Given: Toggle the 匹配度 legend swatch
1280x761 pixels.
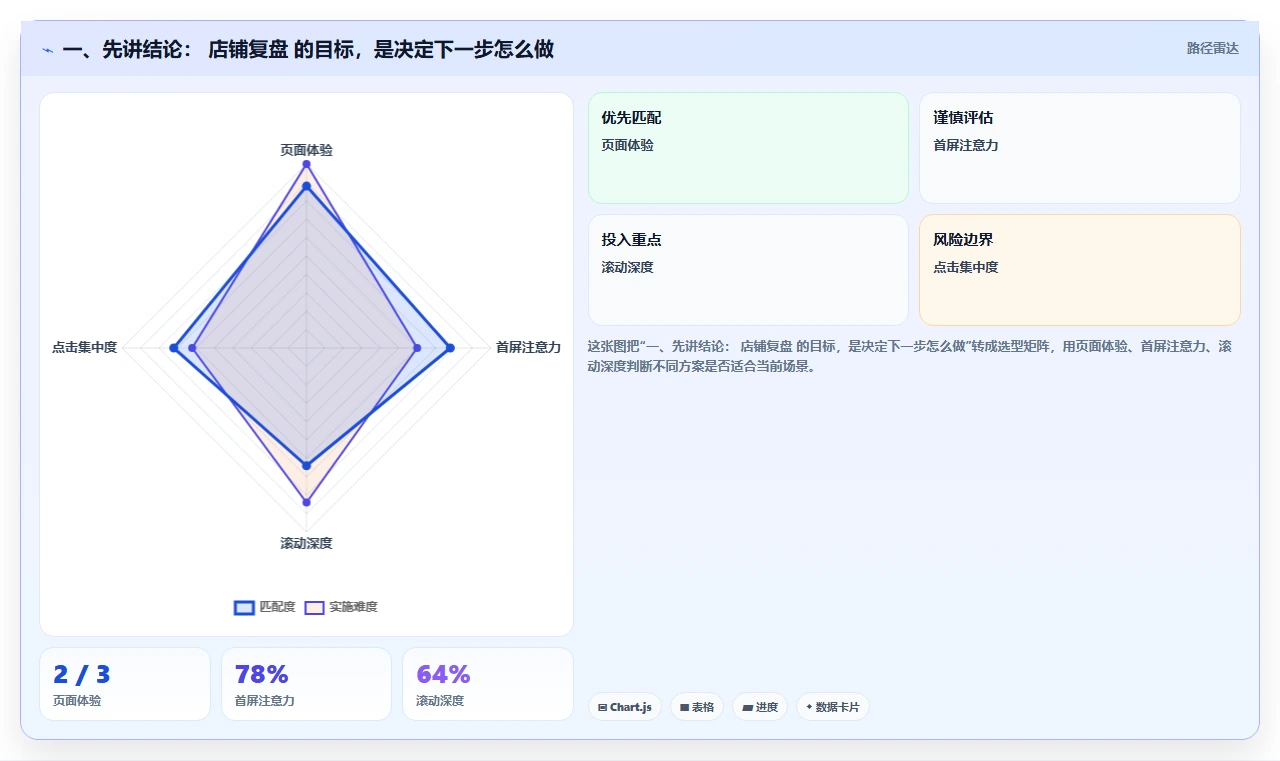Looking at the screenshot, I should point(245,607).
